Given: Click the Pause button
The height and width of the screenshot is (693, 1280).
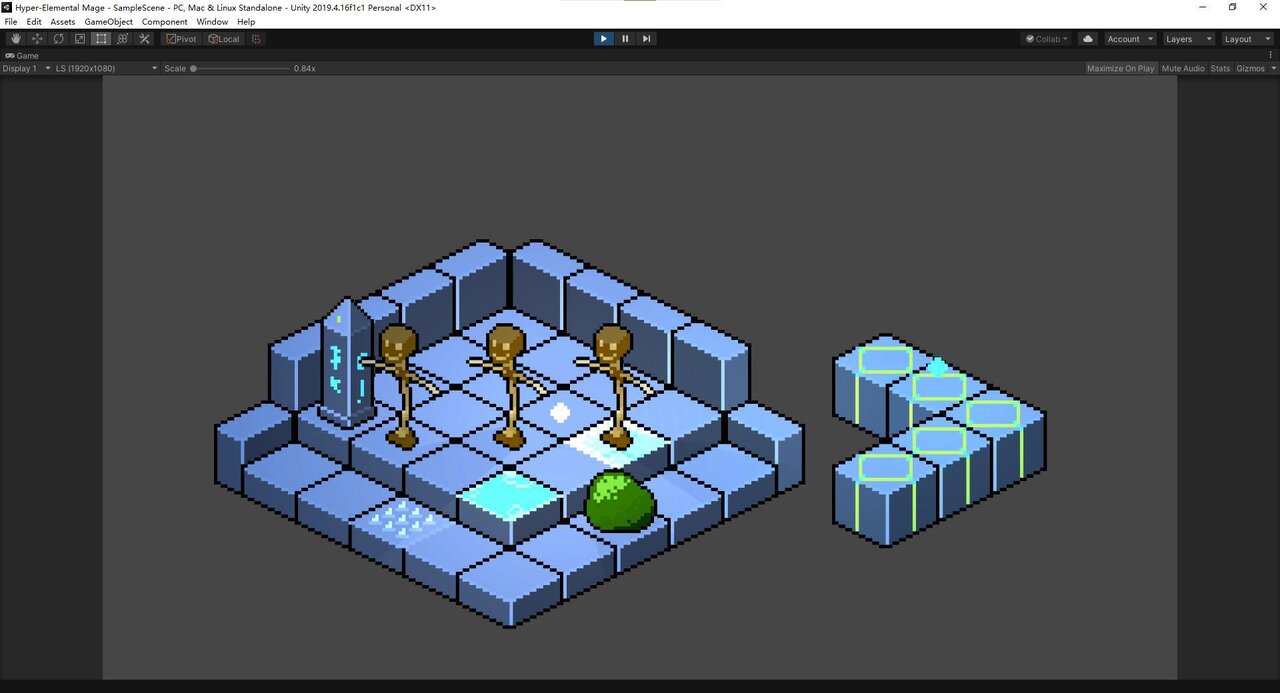Looking at the screenshot, I should [x=625, y=39].
